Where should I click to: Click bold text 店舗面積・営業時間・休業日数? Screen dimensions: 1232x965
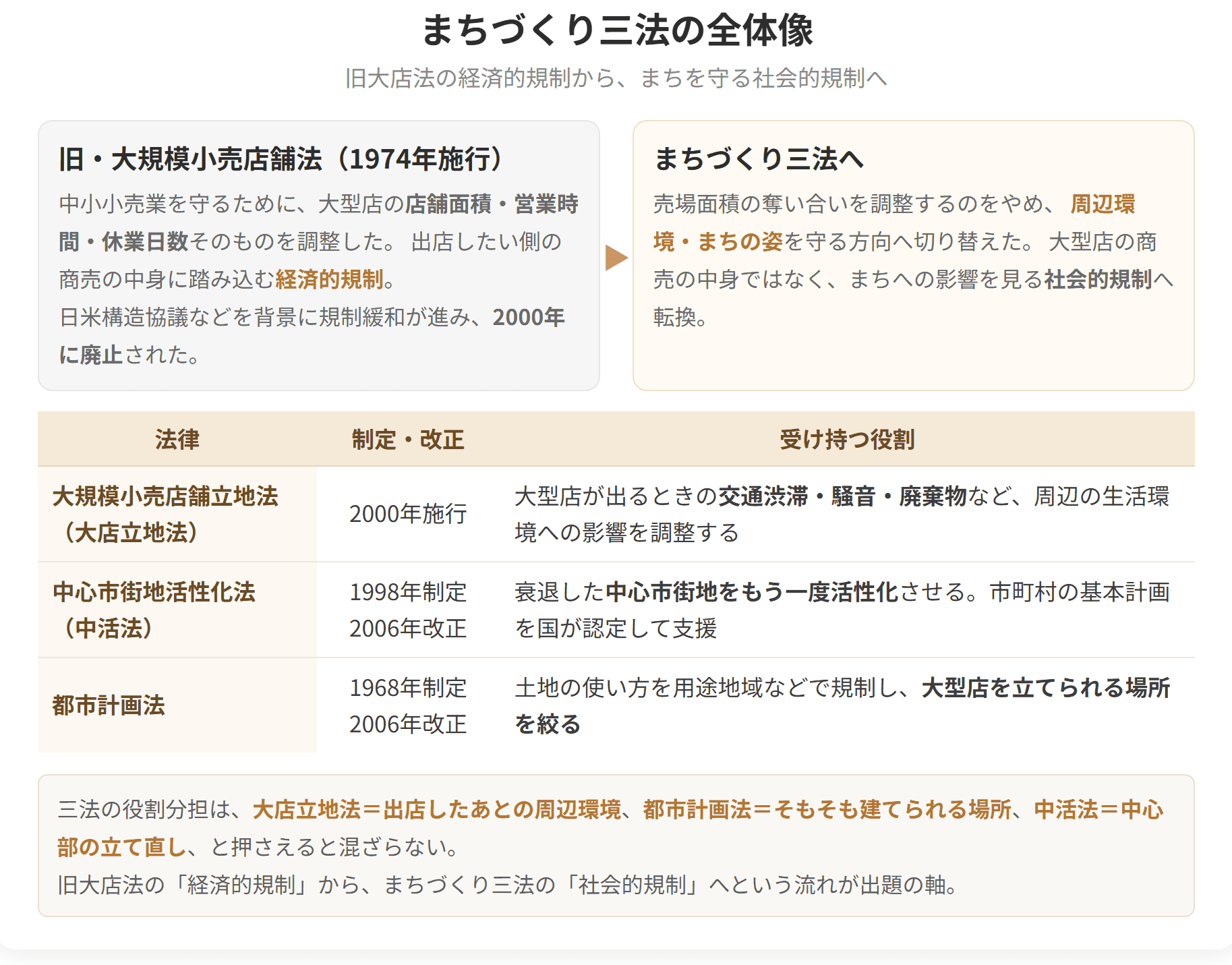click(x=318, y=223)
